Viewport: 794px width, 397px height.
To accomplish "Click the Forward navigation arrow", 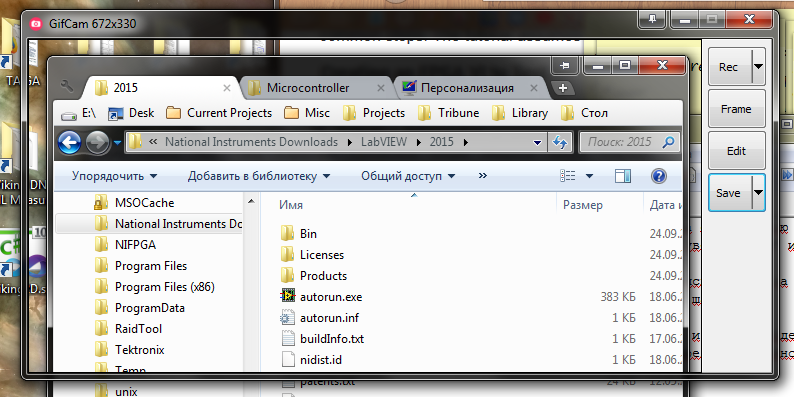I will 97,143.
